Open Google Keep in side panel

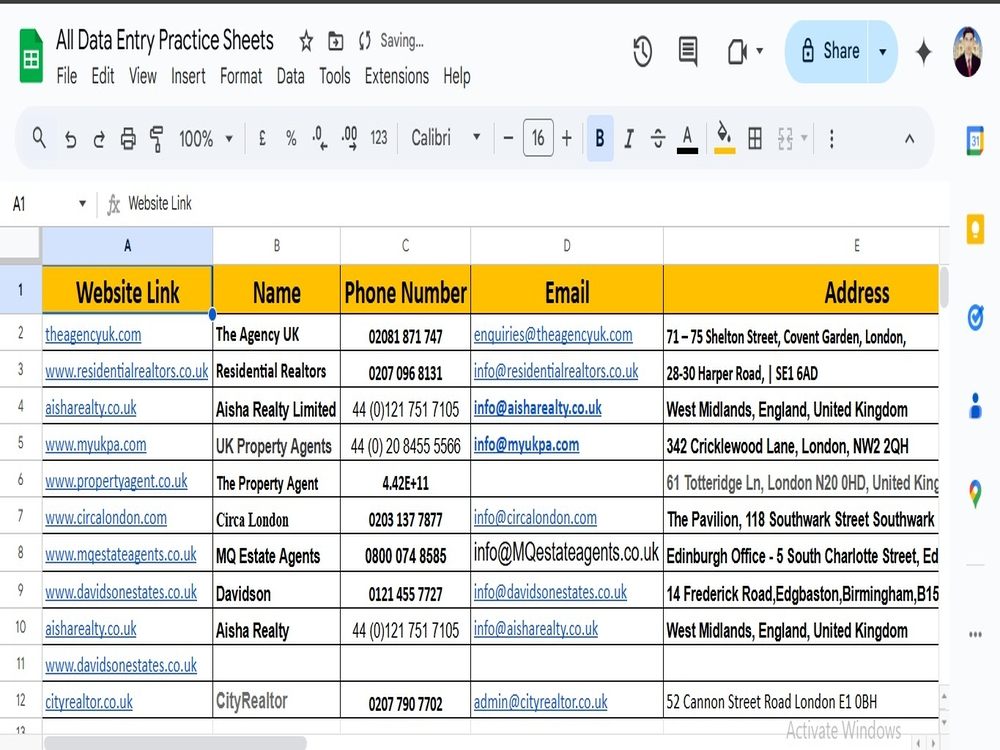tap(975, 230)
